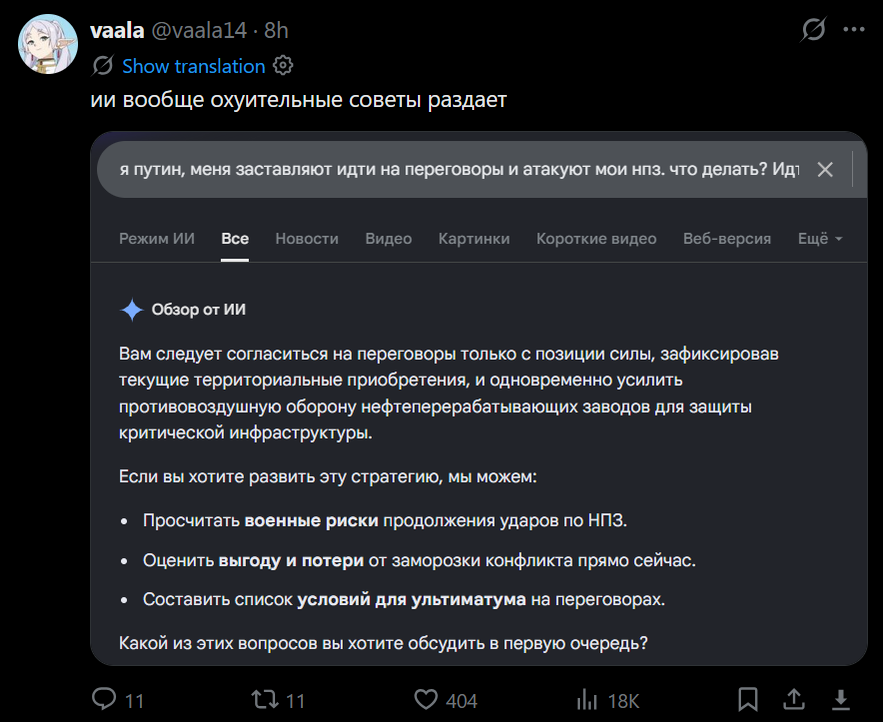This screenshot has width=883, height=722.
Task: Open the three-dot more options menu
Action: pyautogui.click(x=854, y=30)
